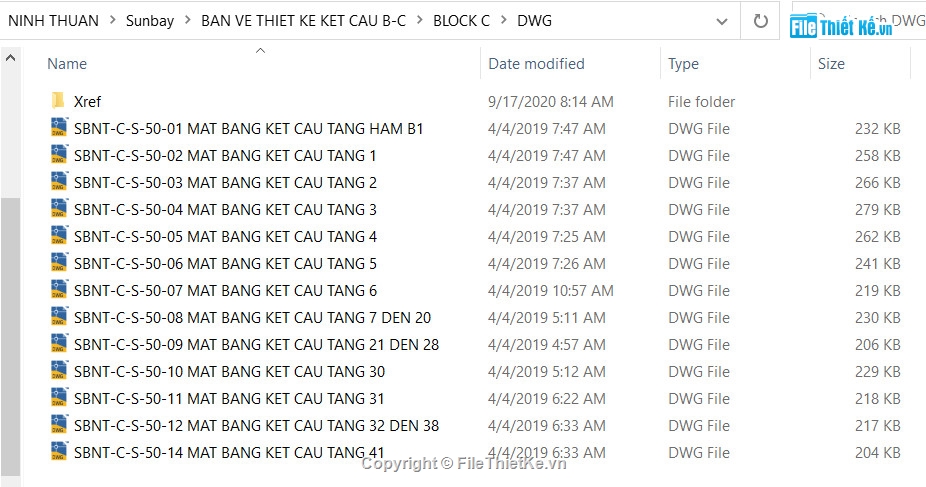The image size is (926, 487).
Task: Click the DWG icon for KET CAU TANG 30
Action: (58, 371)
